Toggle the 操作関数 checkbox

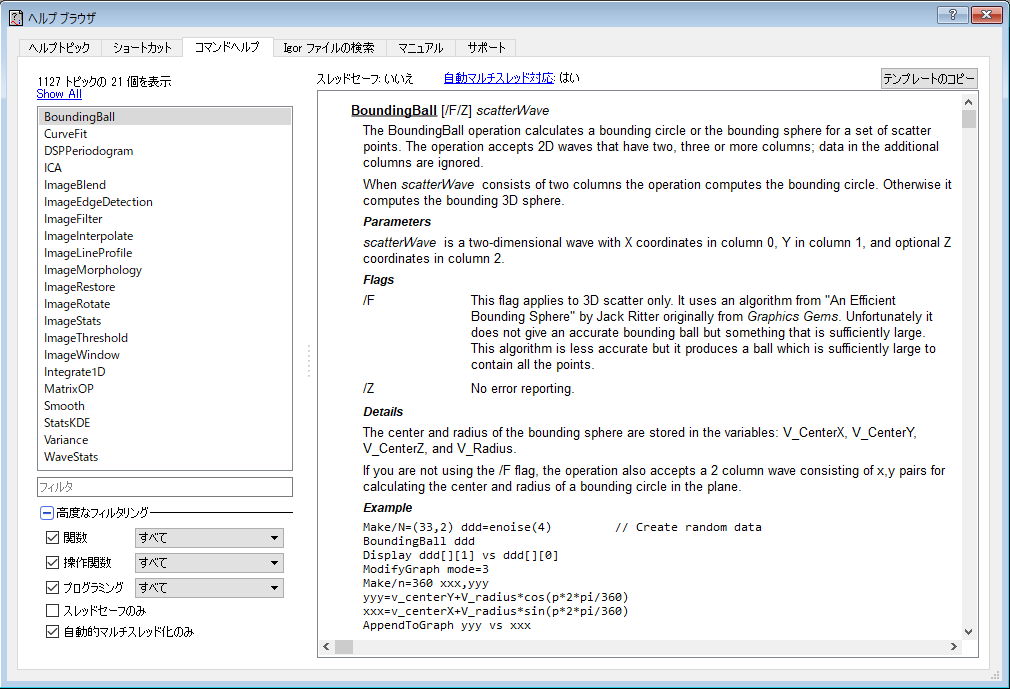[53, 563]
